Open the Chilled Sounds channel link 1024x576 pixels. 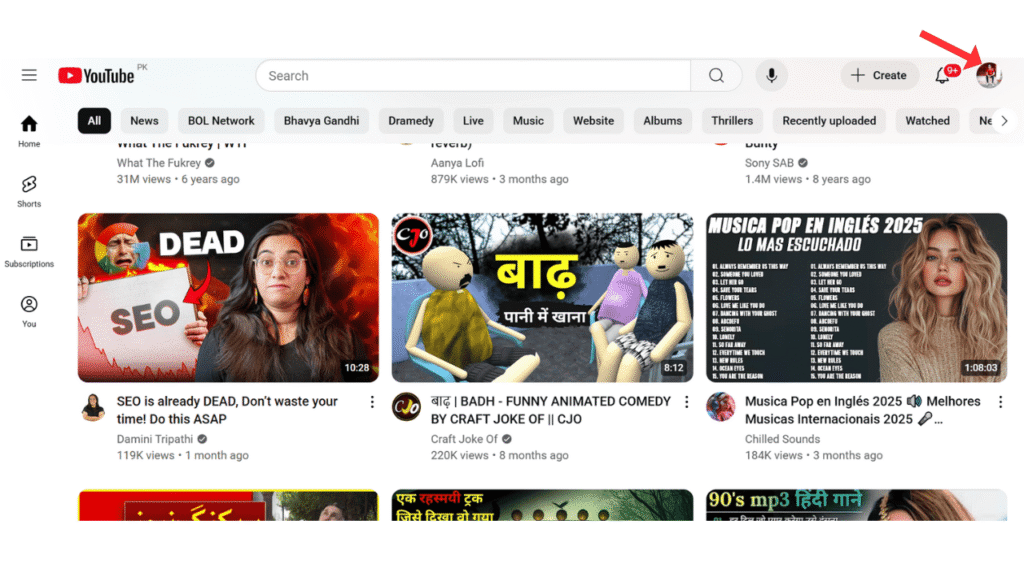click(782, 439)
